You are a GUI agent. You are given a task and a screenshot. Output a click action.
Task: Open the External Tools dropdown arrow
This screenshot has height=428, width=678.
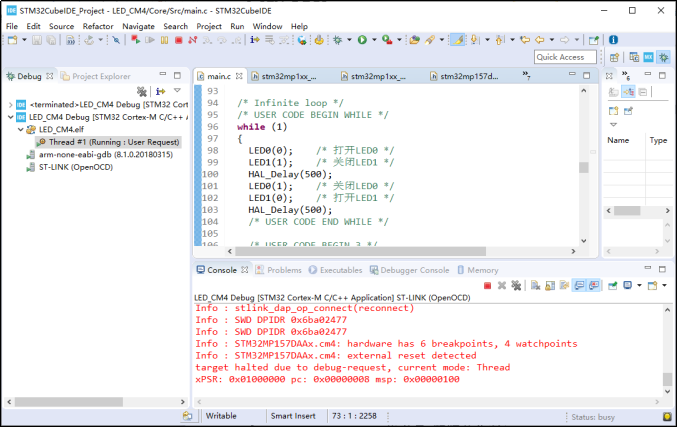click(x=399, y=40)
